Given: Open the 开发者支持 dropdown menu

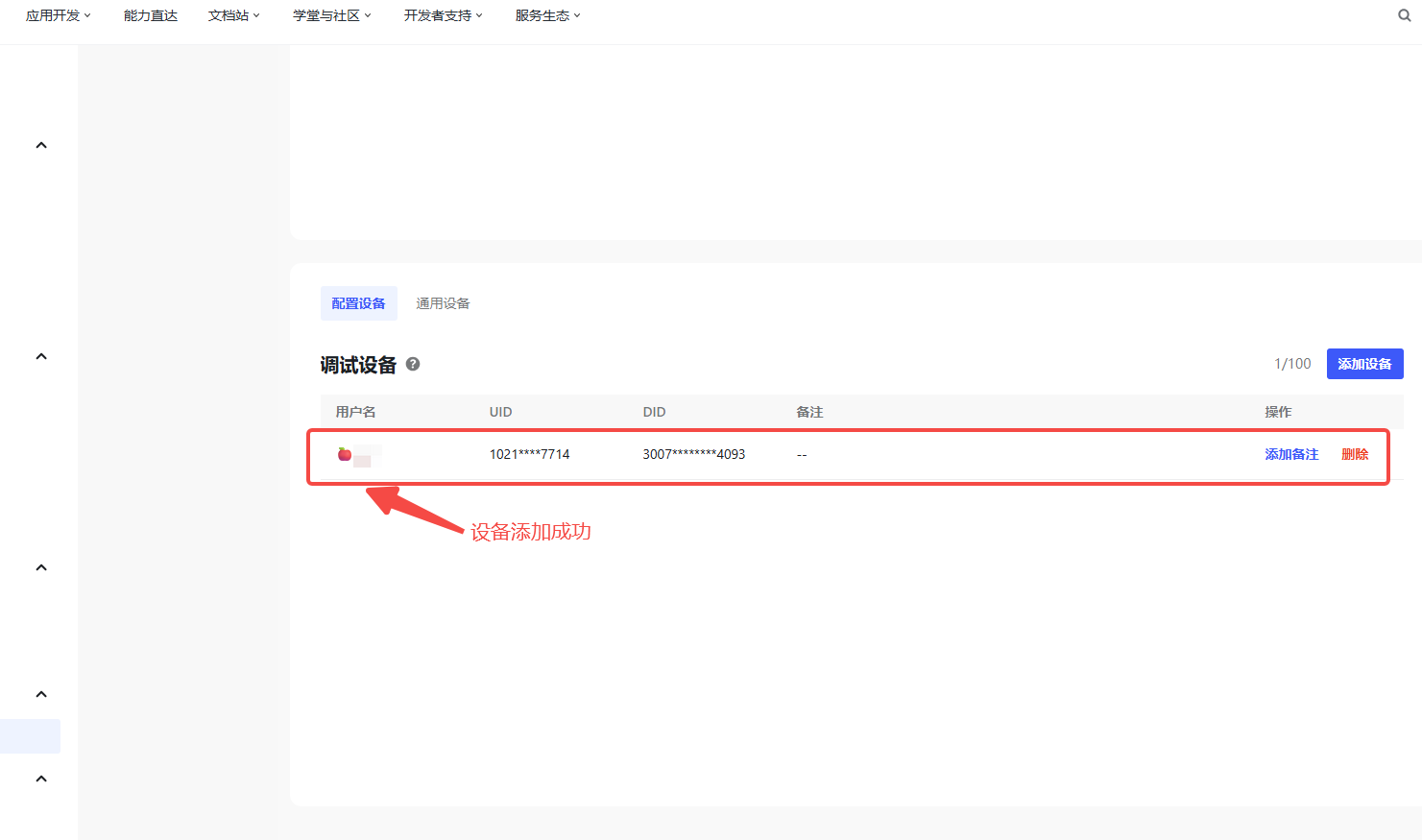Looking at the screenshot, I should tap(443, 15).
